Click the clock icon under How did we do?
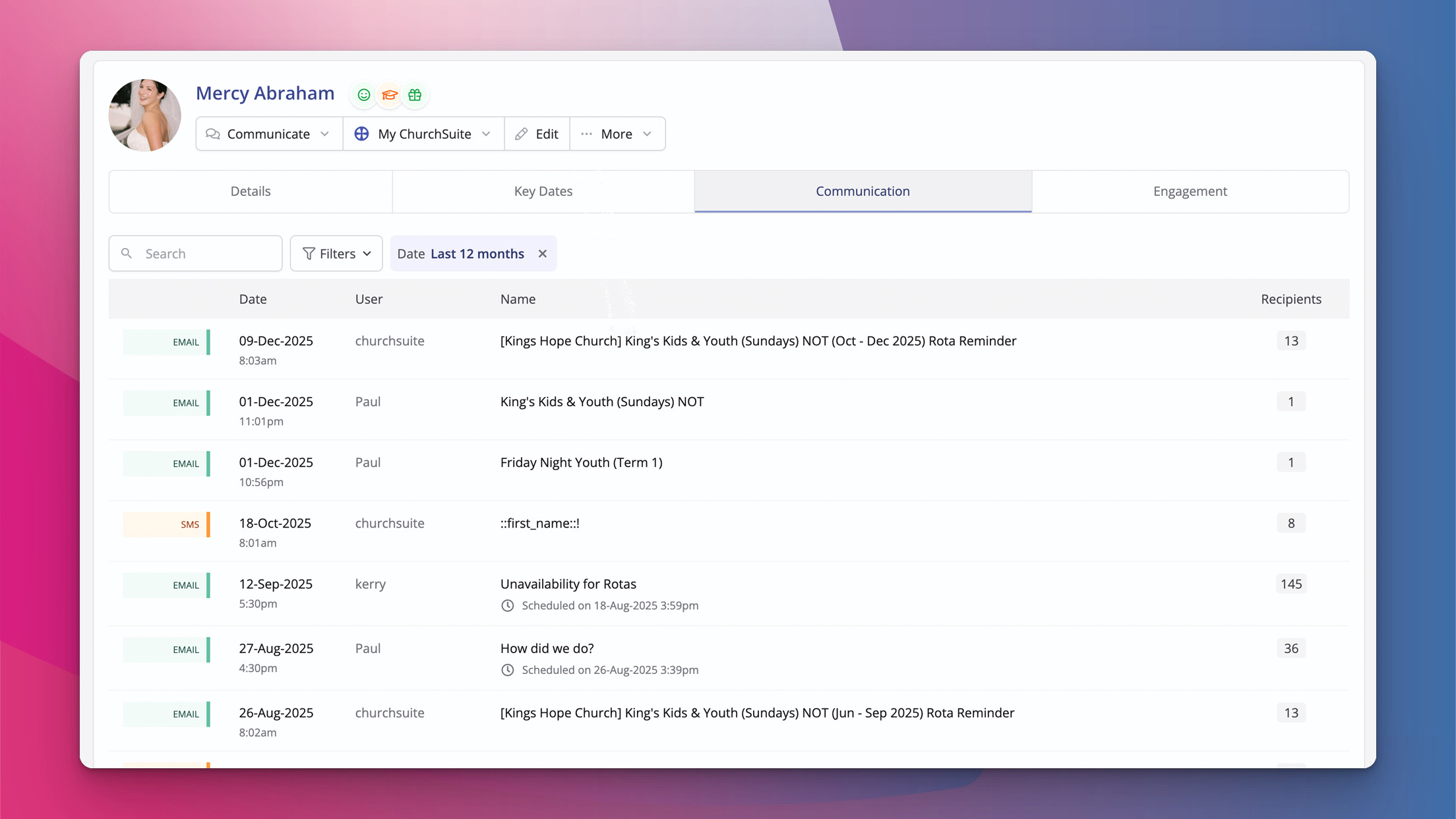Image resolution: width=1456 pixels, height=819 pixels. (x=507, y=670)
